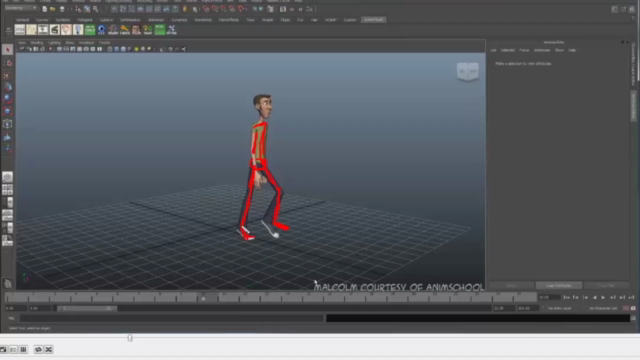Click the MEL command line input
This screenshot has width=640, height=360.
tap(171, 318)
